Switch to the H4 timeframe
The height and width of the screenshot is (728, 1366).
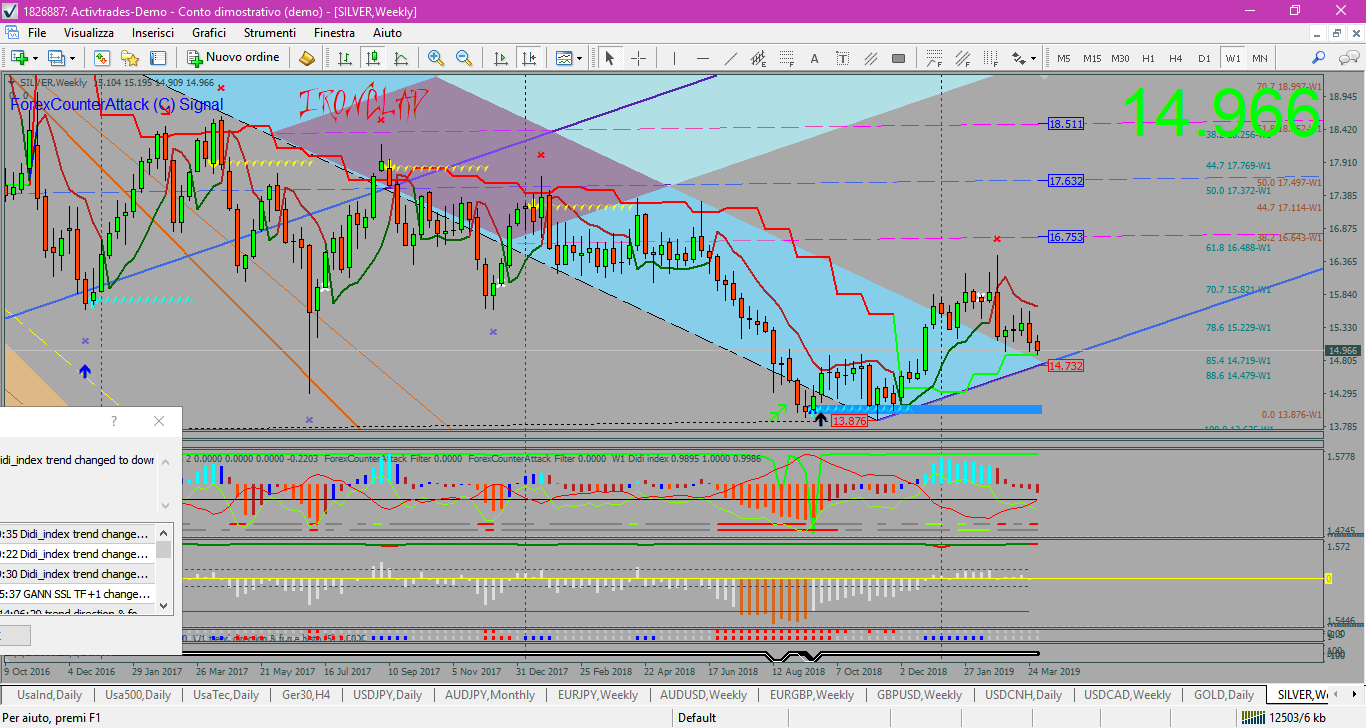pyautogui.click(x=1176, y=58)
